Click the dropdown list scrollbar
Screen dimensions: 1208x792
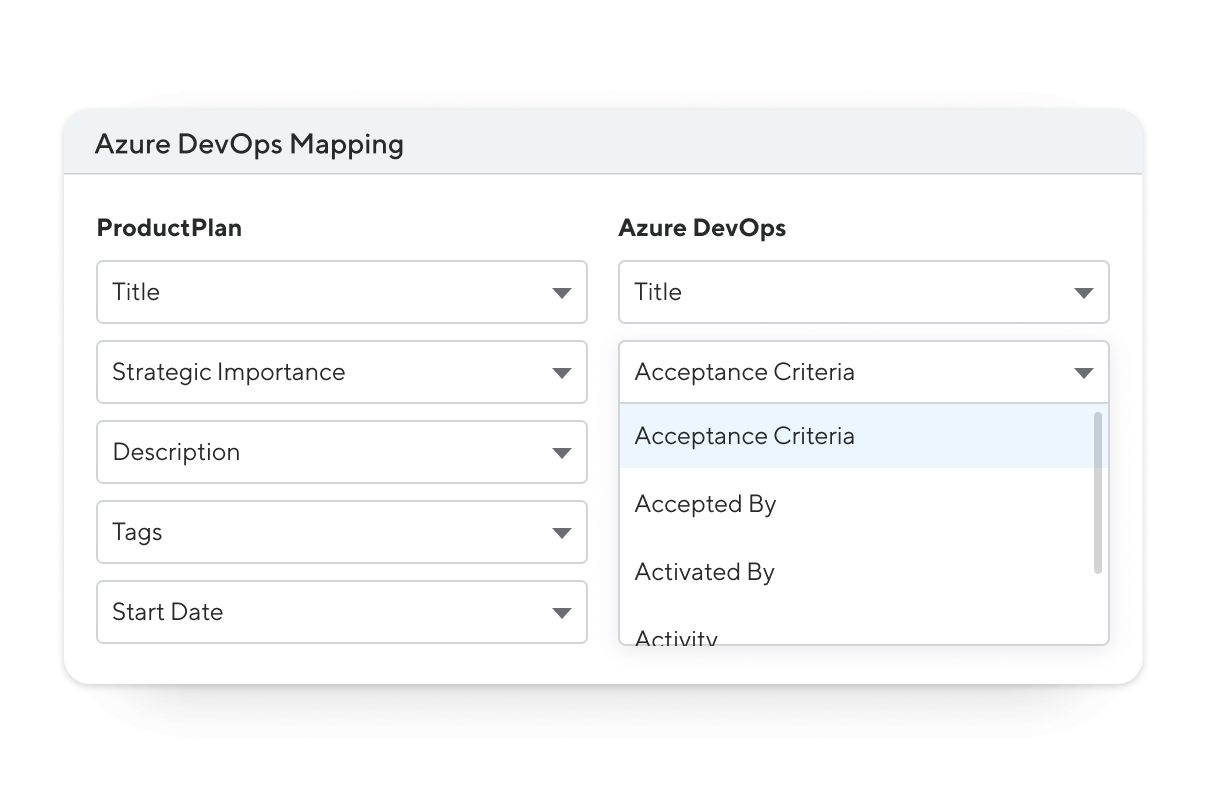point(1098,492)
